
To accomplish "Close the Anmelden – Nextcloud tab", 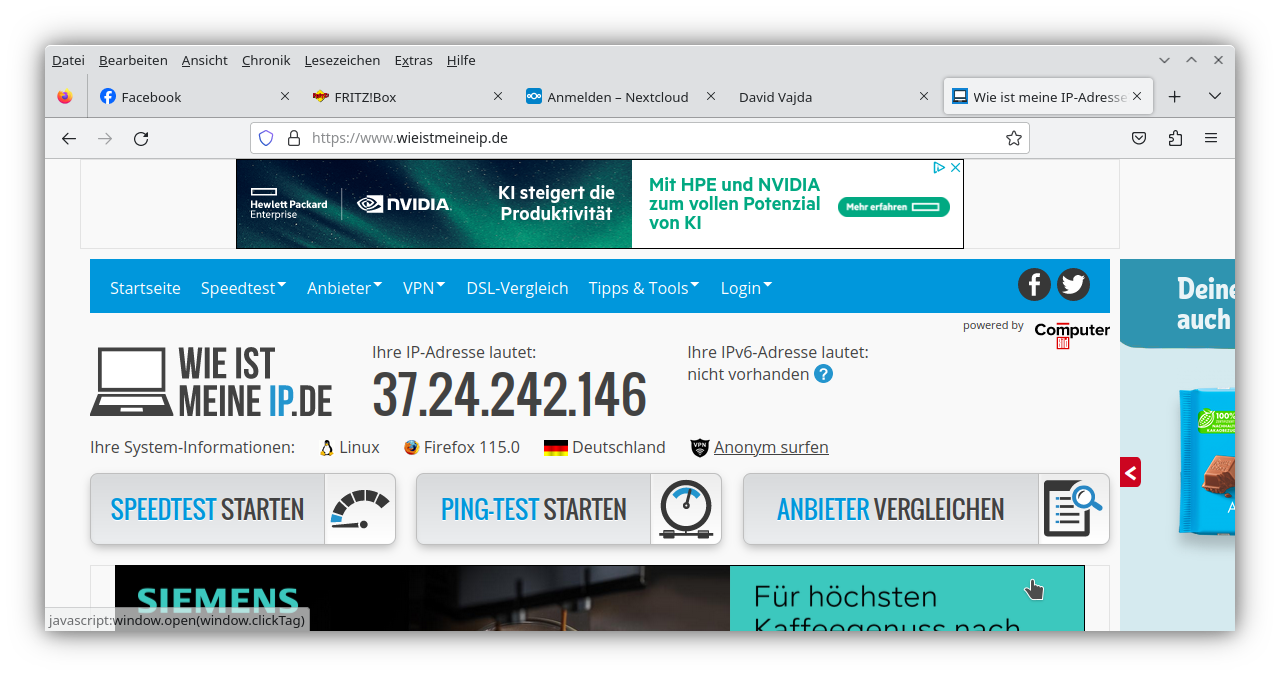I will tap(711, 96).
